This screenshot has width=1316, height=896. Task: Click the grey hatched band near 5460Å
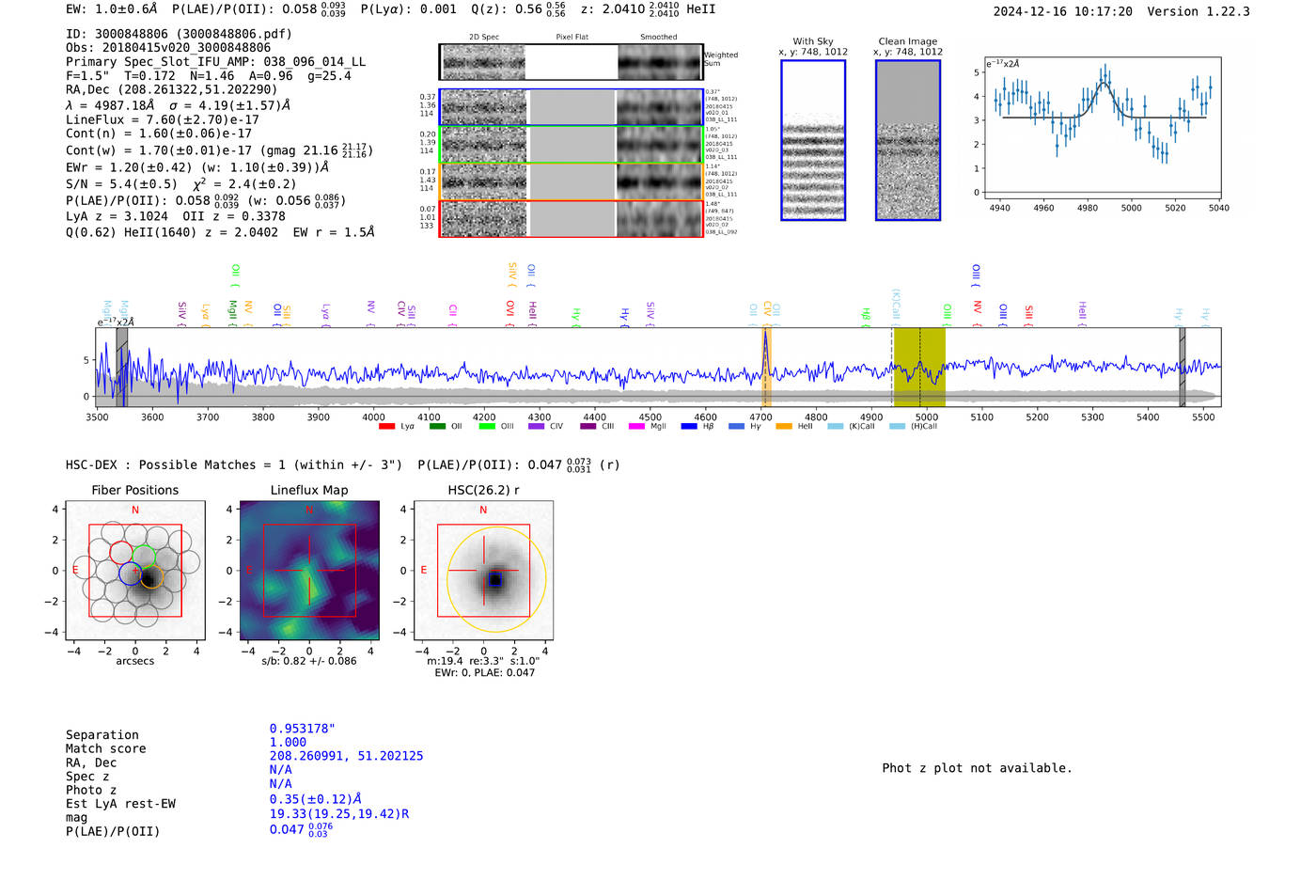click(x=1183, y=368)
